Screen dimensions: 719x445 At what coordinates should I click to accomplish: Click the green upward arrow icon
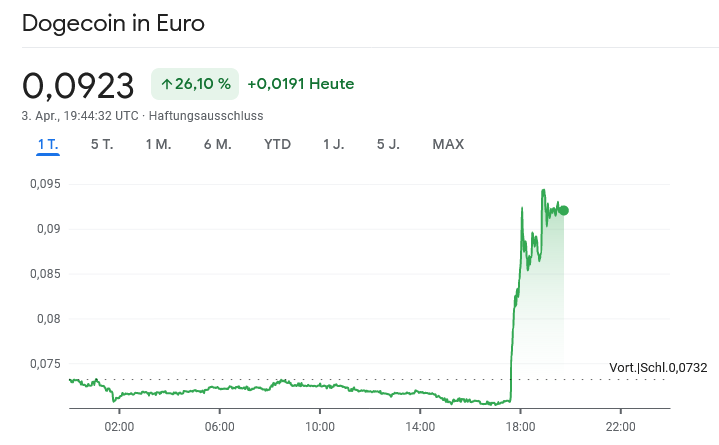tap(166, 84)
